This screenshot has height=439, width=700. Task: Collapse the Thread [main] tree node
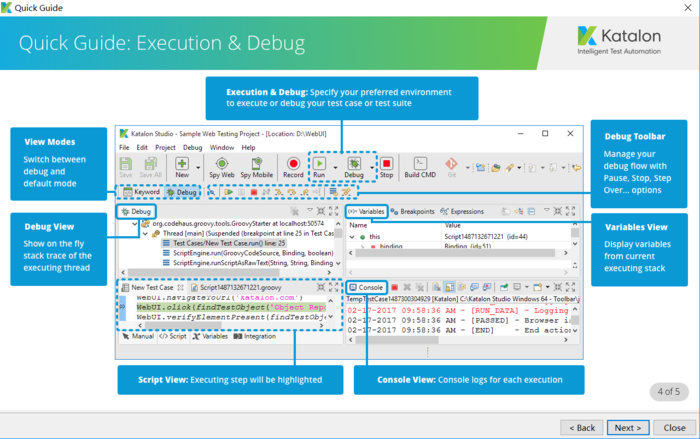tap(145, 234)
